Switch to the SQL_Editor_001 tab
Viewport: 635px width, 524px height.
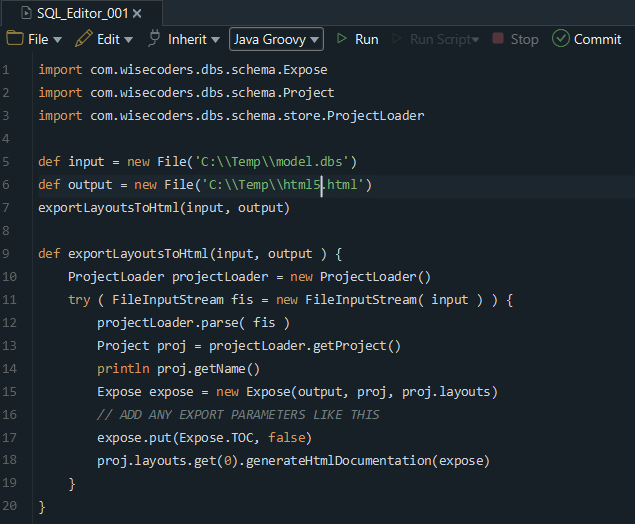(83, 13)
